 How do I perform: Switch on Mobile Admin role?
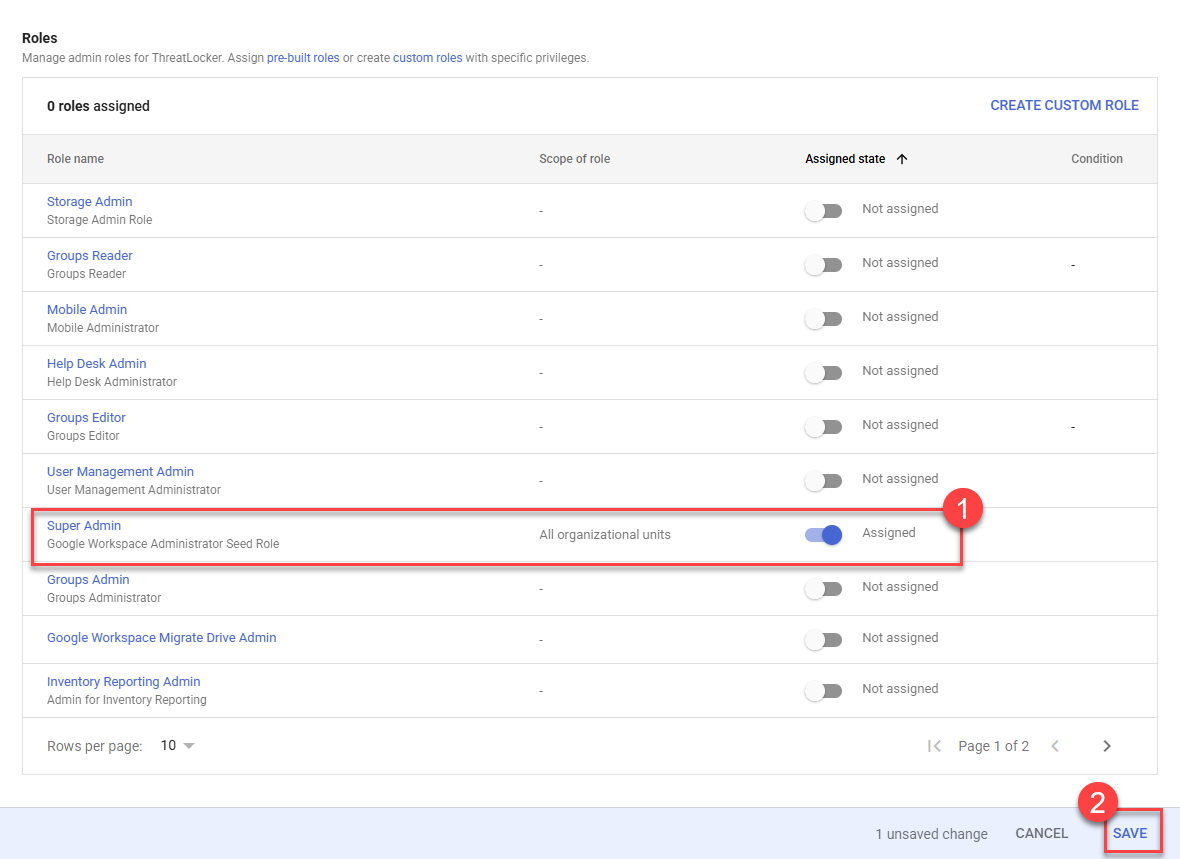point(823,318)
